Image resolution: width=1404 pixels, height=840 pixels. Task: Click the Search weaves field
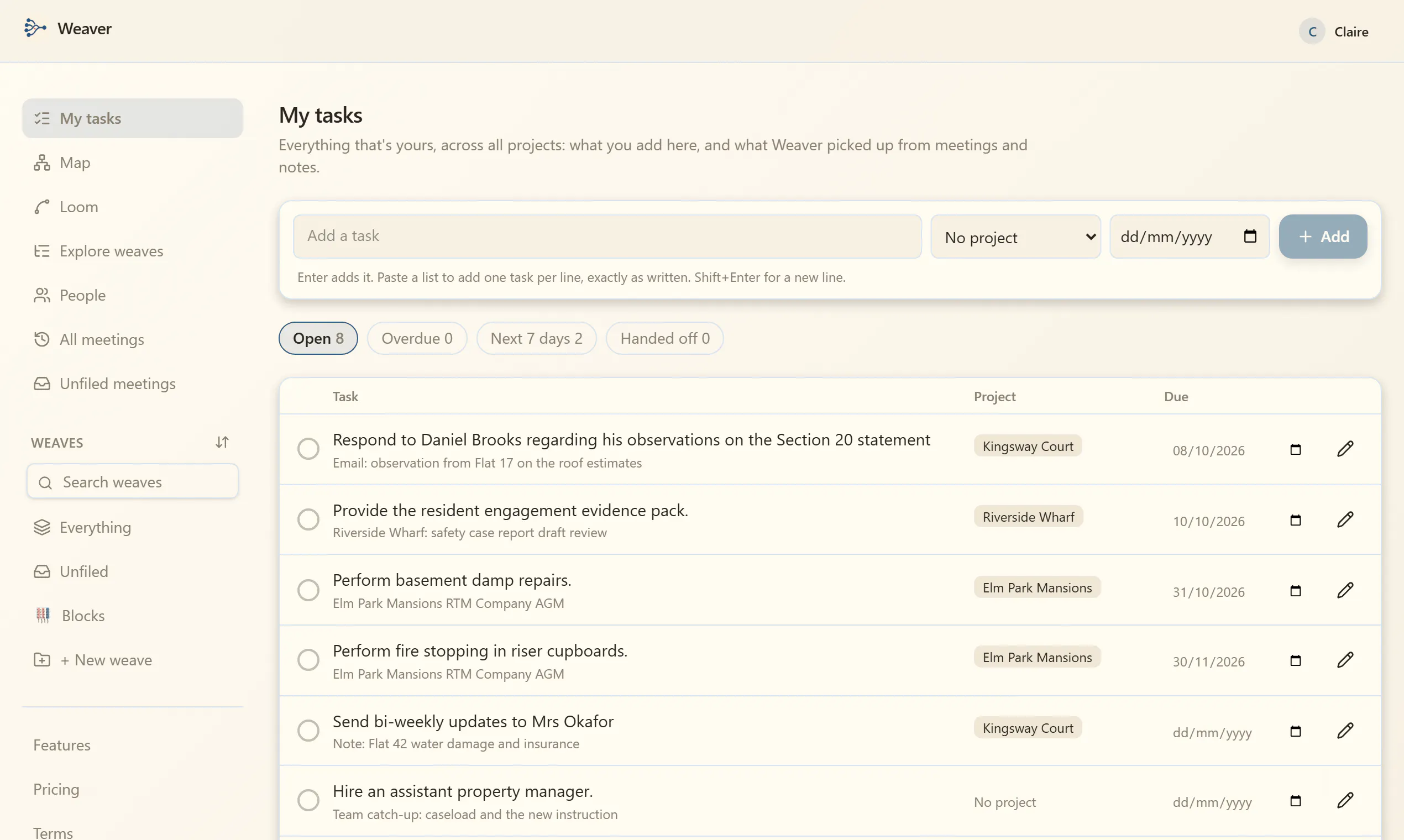point(133,482)
